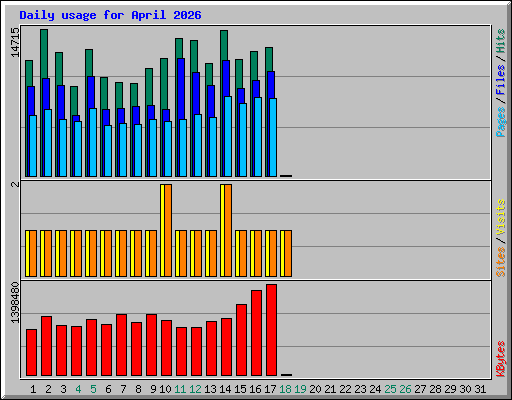Click day label 9 on the x-axis
The width and height of the screenshot is (512, 400).
click(x=153, y=389)
